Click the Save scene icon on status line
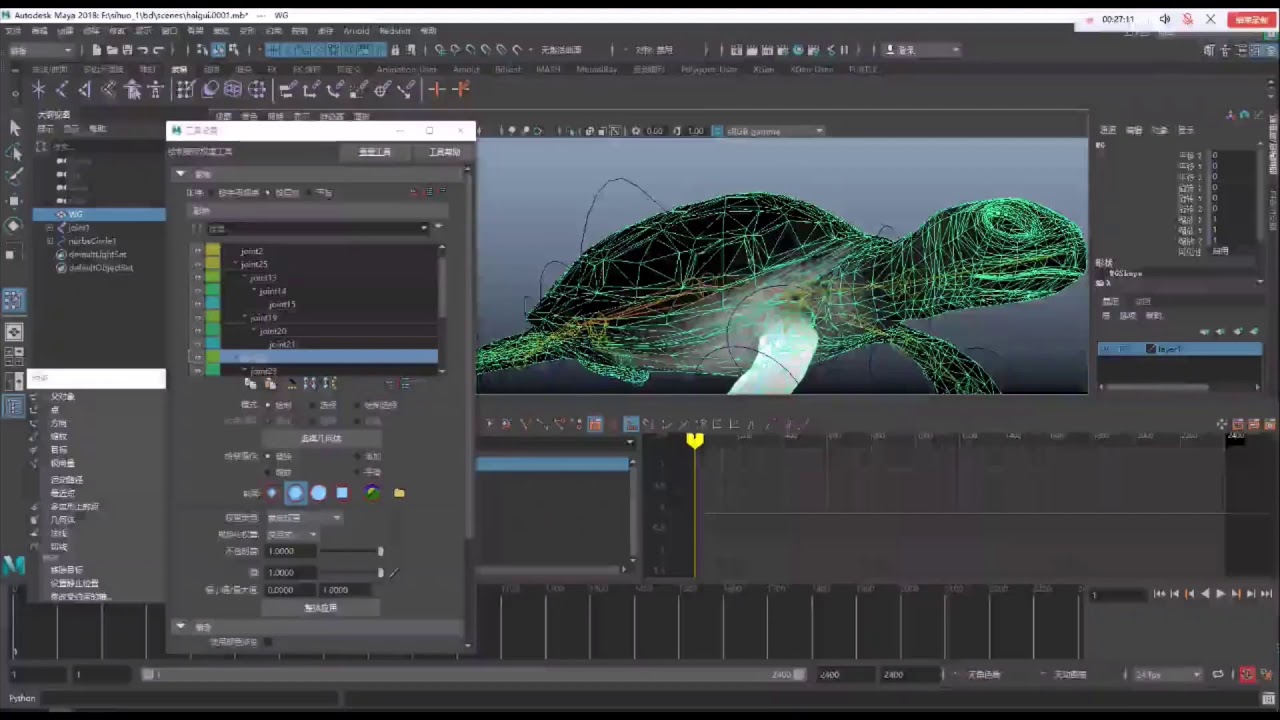Image resolution: width=1280 pixels, height=720 pixels. point(127,50)
